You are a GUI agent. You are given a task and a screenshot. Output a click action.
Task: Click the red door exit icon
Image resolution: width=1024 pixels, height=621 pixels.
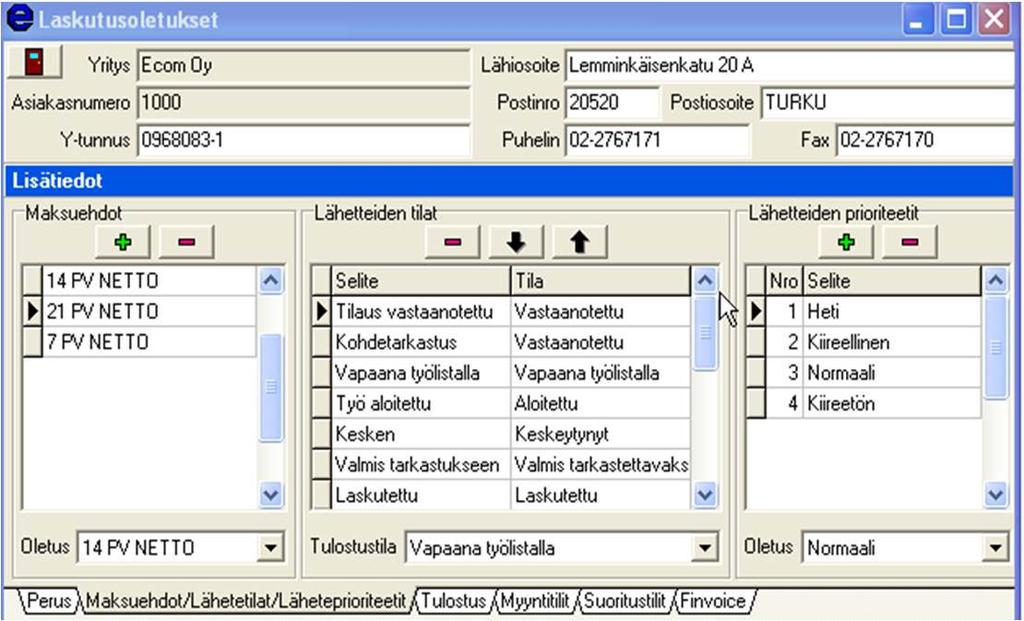click(x=35, y=63)
